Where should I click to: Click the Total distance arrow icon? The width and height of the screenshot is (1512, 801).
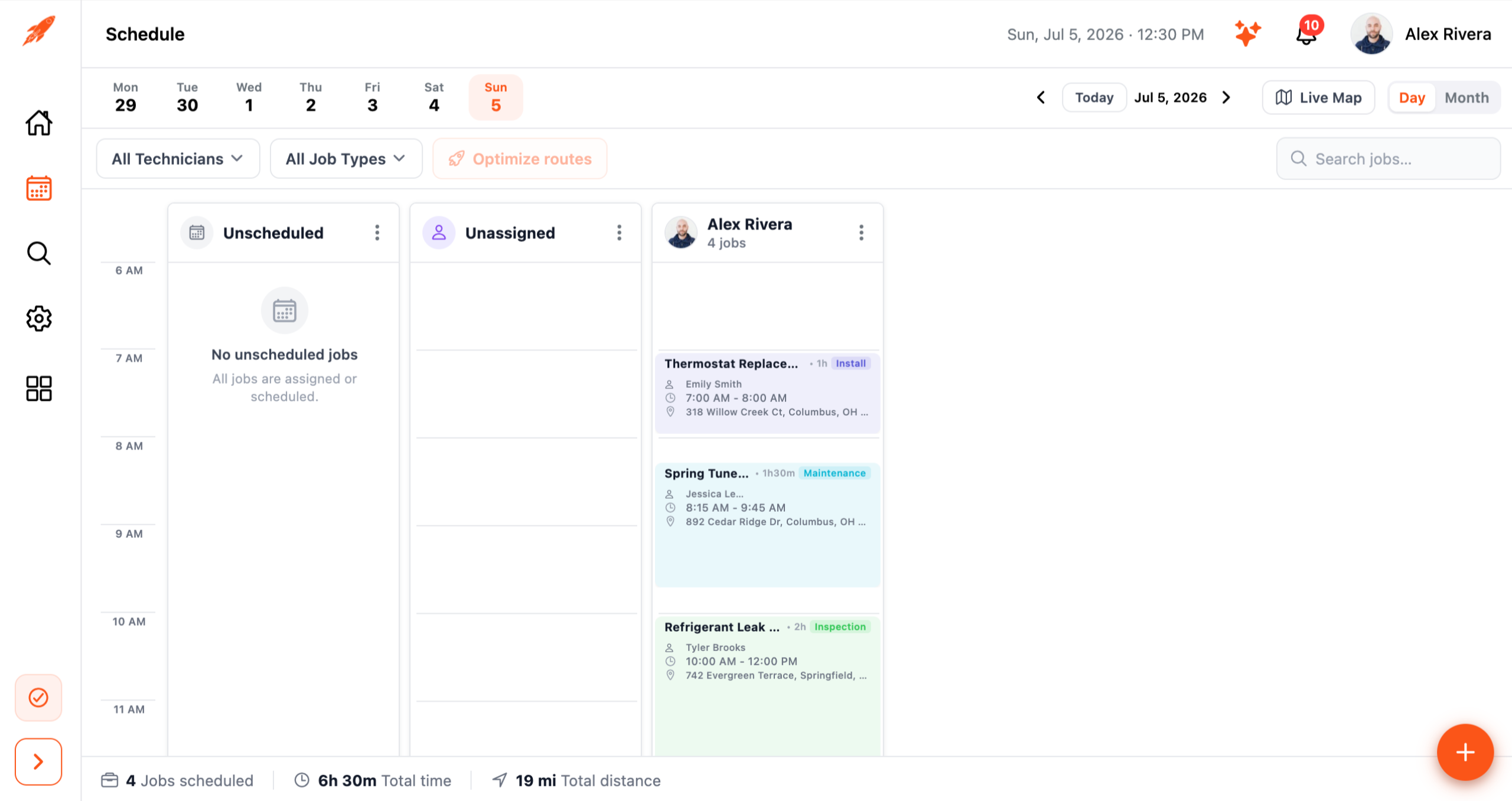click(500, 780)
